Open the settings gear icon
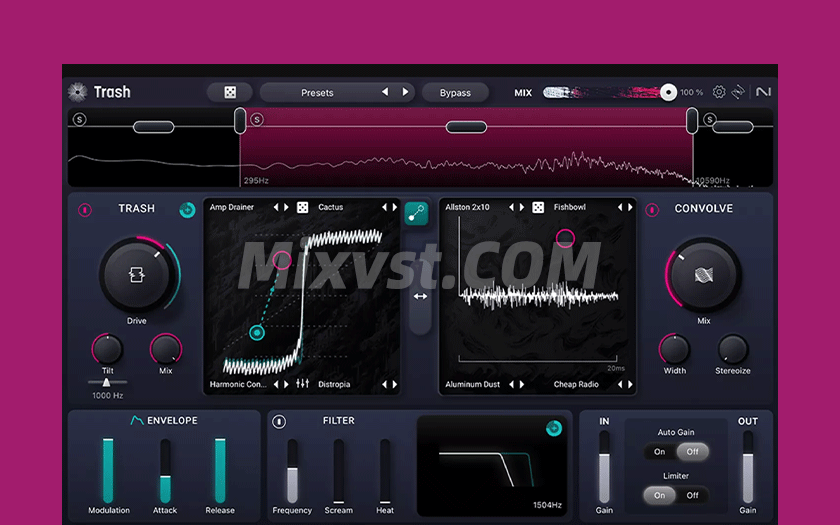 pyautogui.click(x=719, y=92)
